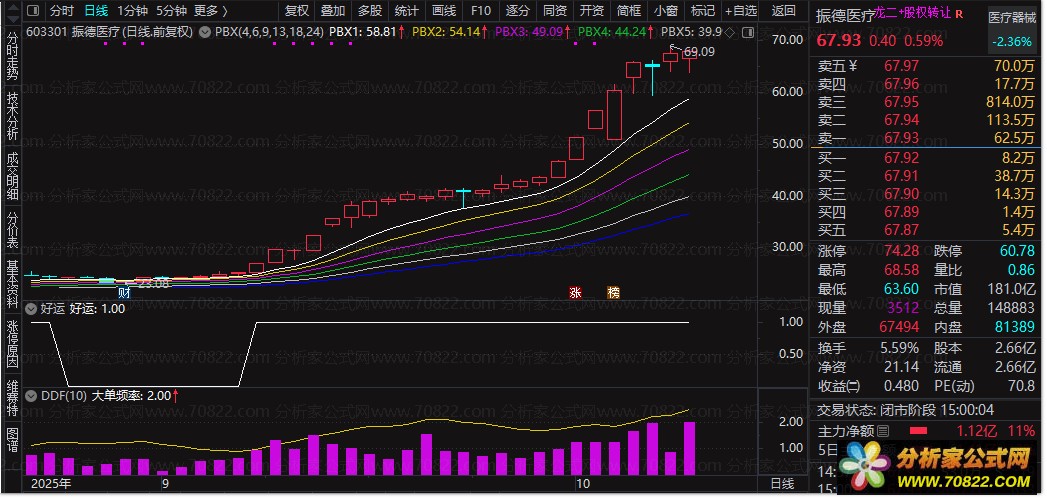The height and width of the screenshot is (498, 1047).
Task: Click the list icon beside 主力净额
Action: [x=883, y=431]
